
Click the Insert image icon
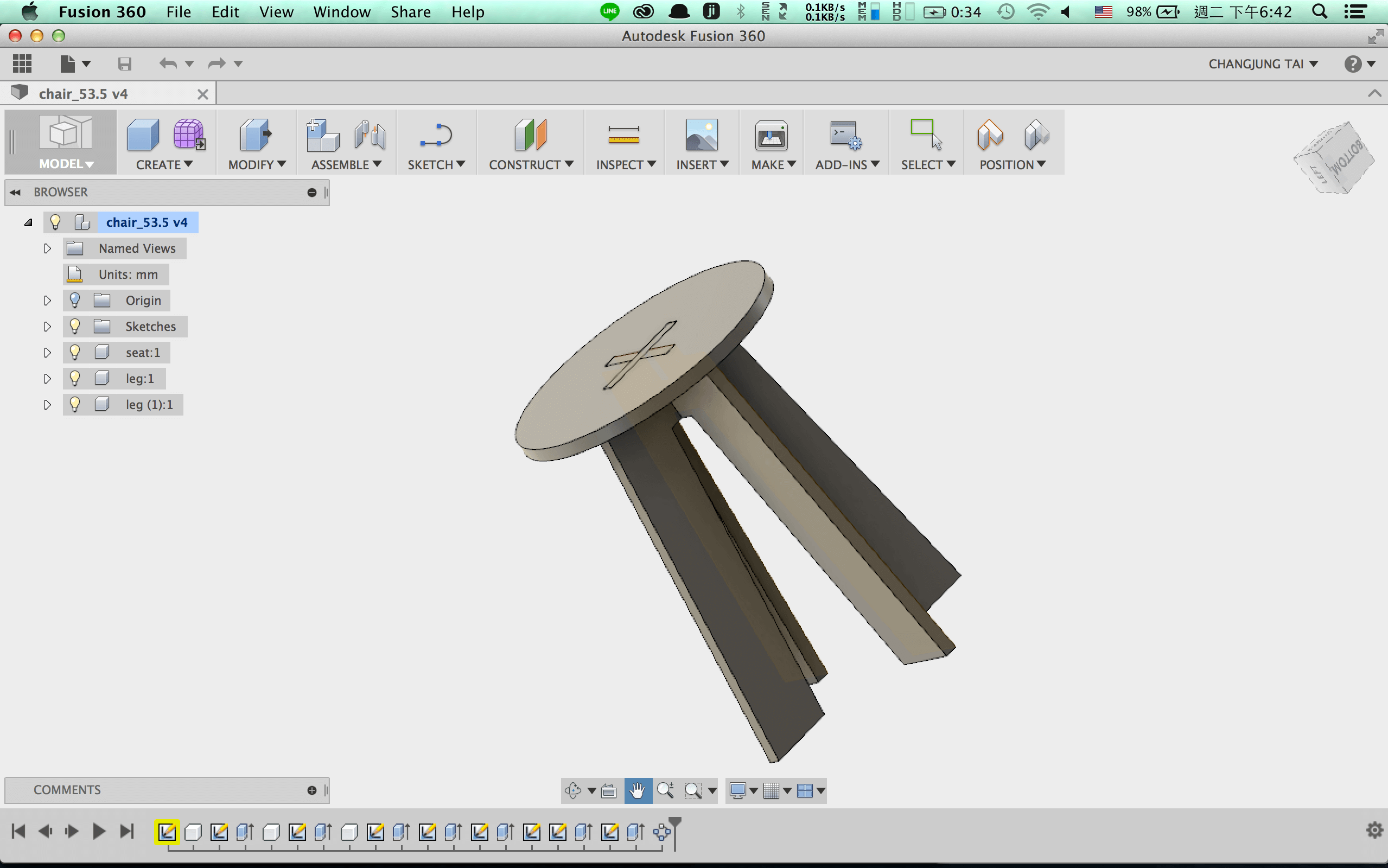[702, 136]
